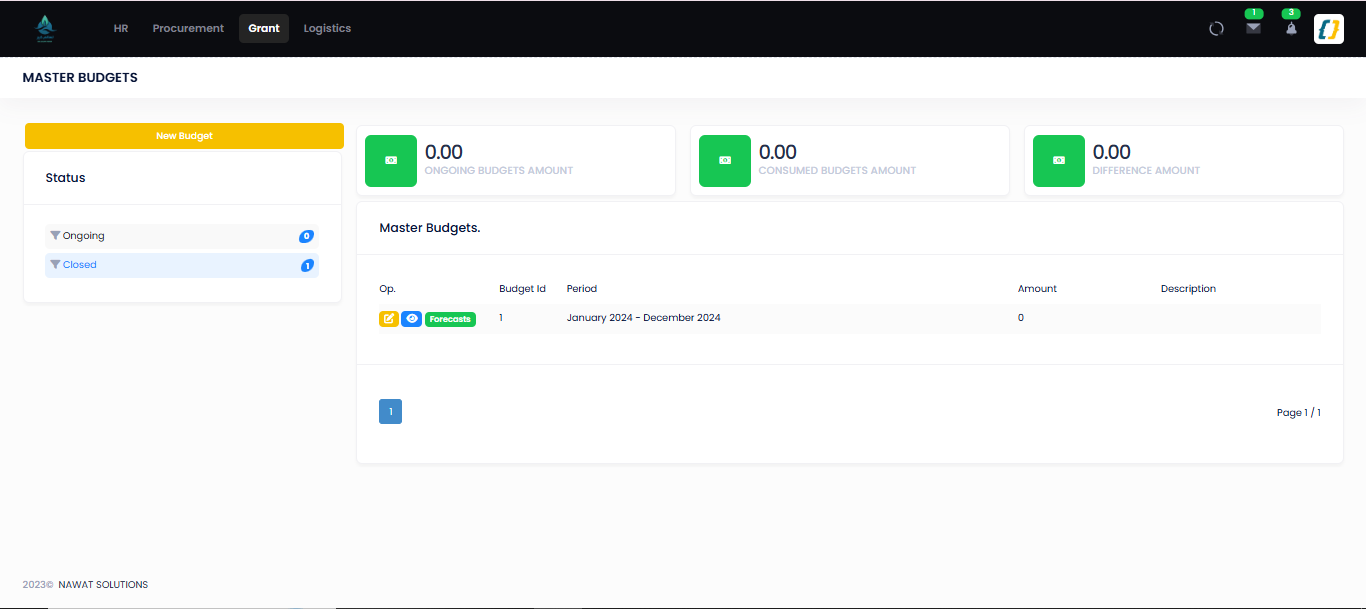
Task: Click the Ongoing Budgets Amount money icon
Action: click(x=391, y=161)
